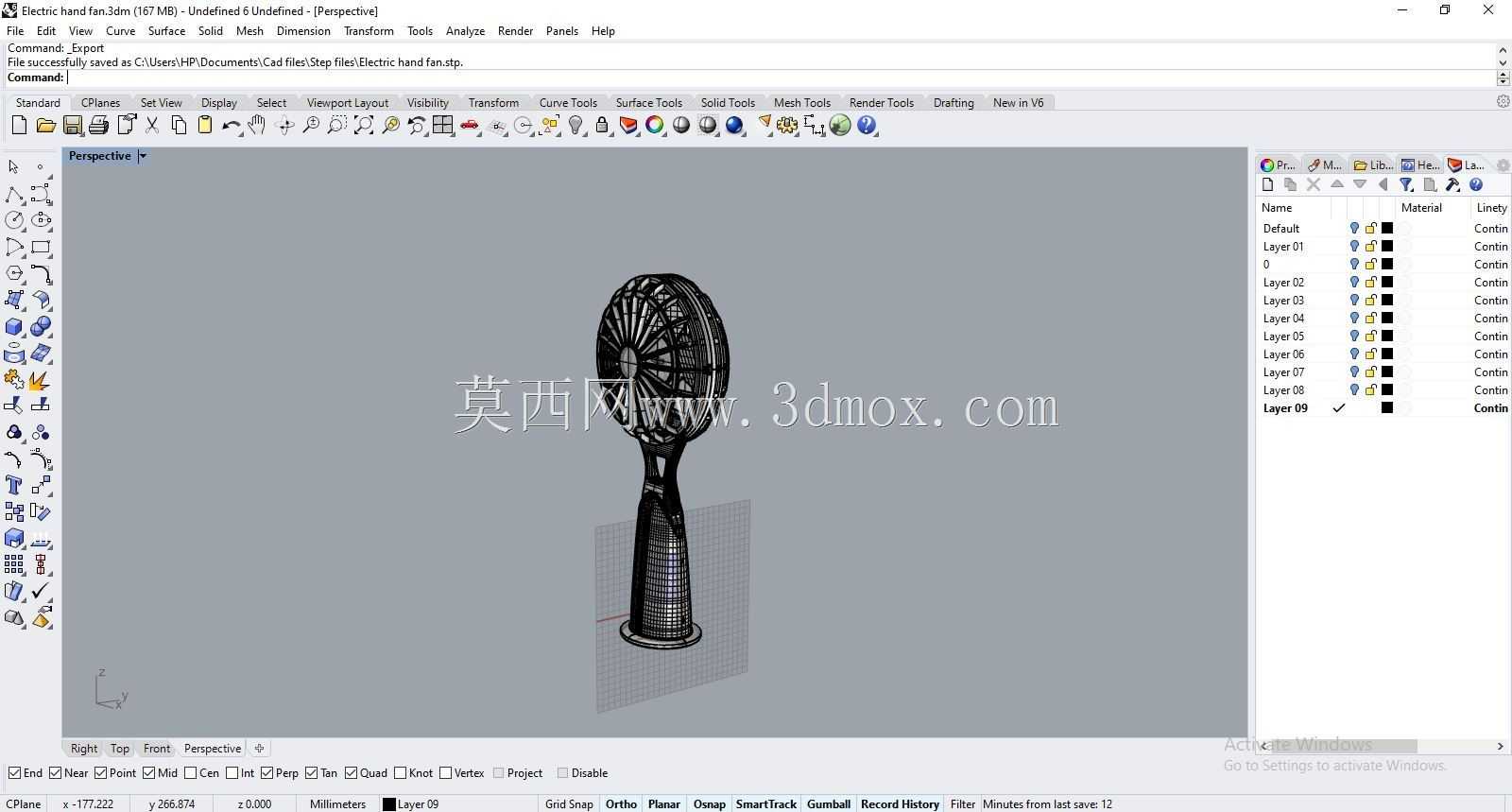Switch to the Front viewport tab
This screenshot has width=1512, height=812.
click(x=157, y=749)
